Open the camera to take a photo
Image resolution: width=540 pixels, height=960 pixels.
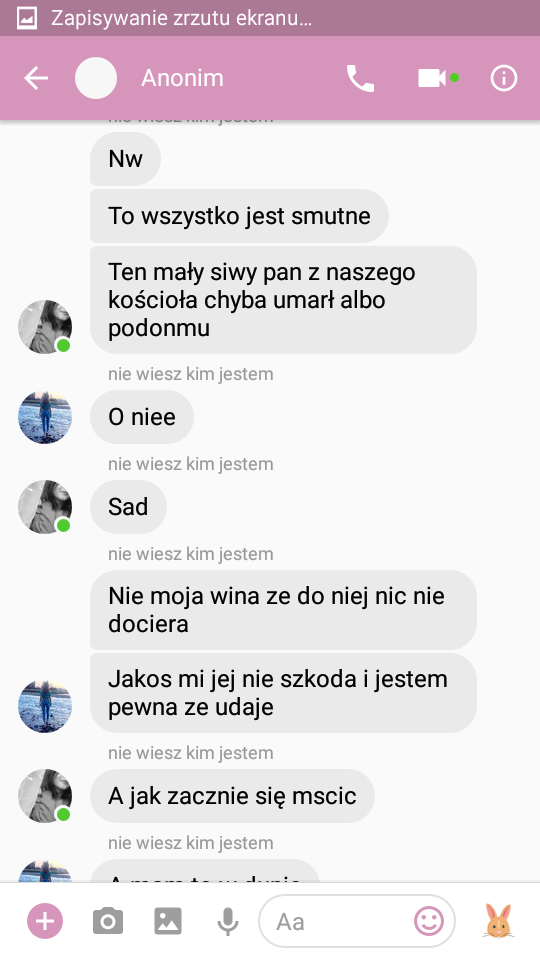[108, 921]
